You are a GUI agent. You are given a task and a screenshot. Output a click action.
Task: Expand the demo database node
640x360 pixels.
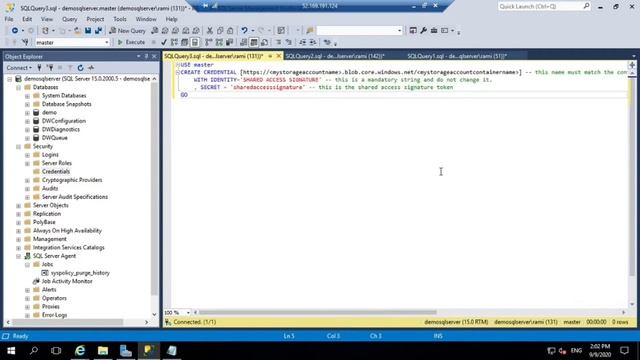27,113
